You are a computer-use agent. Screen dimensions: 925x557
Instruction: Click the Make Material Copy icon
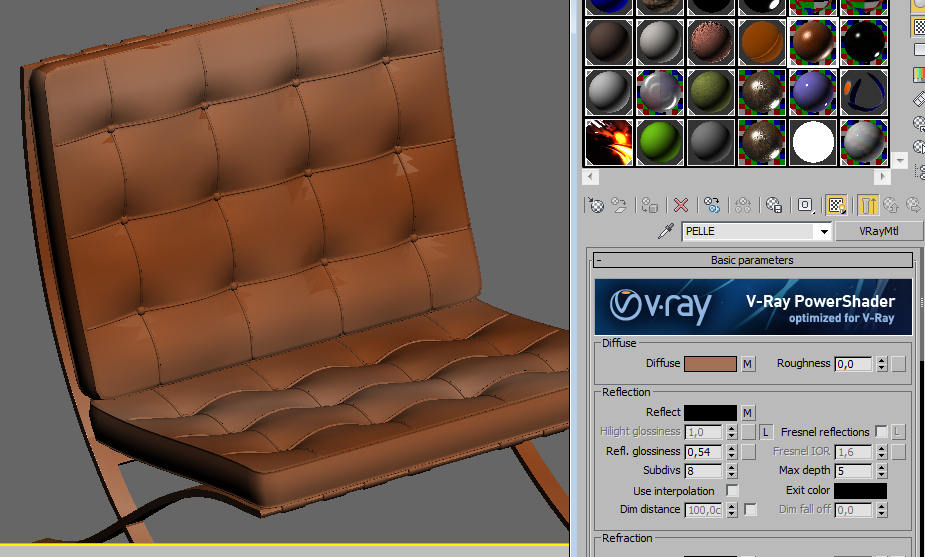coord(712,205)
